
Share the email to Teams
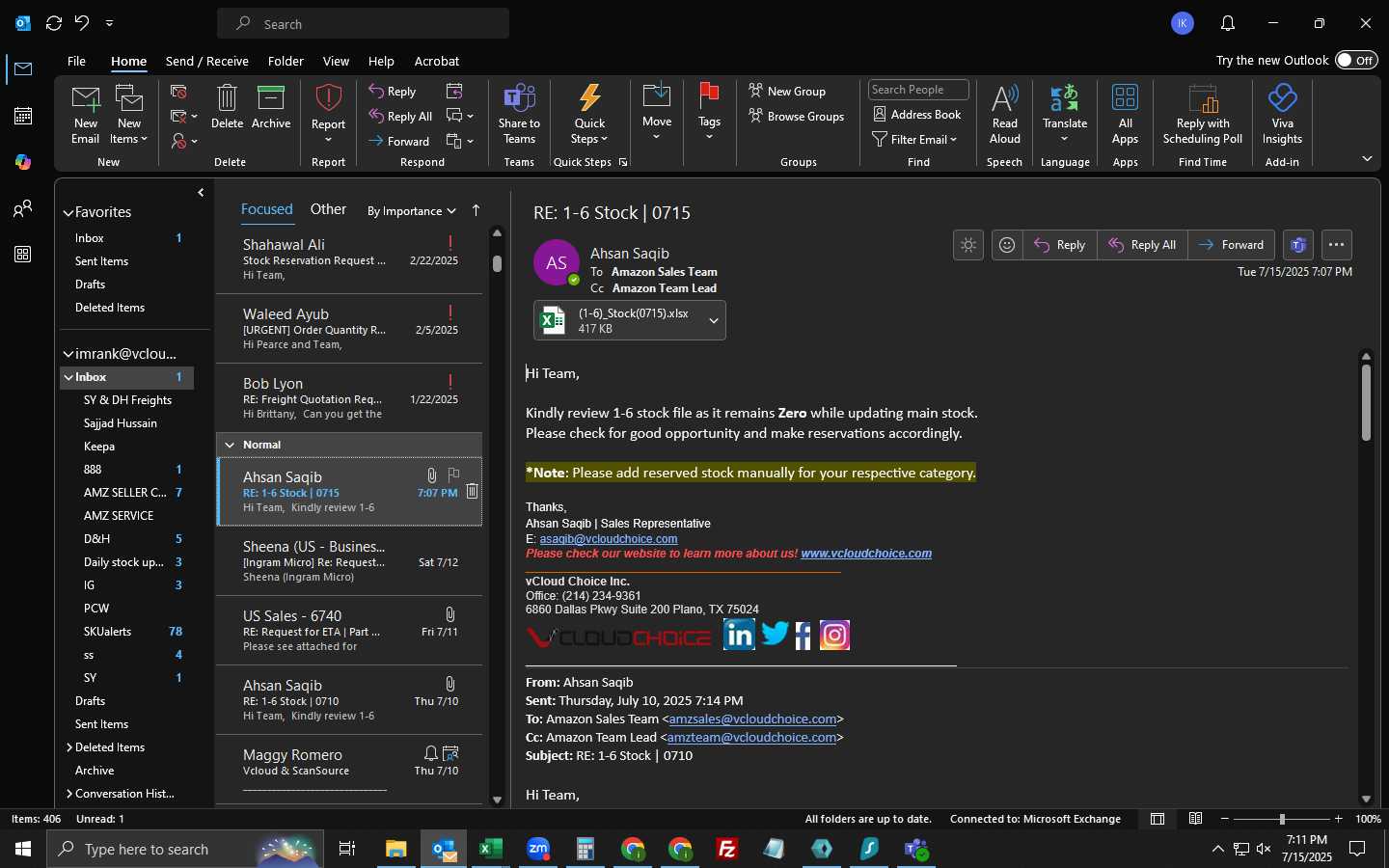pyautogui.click(x=519, y=114)
